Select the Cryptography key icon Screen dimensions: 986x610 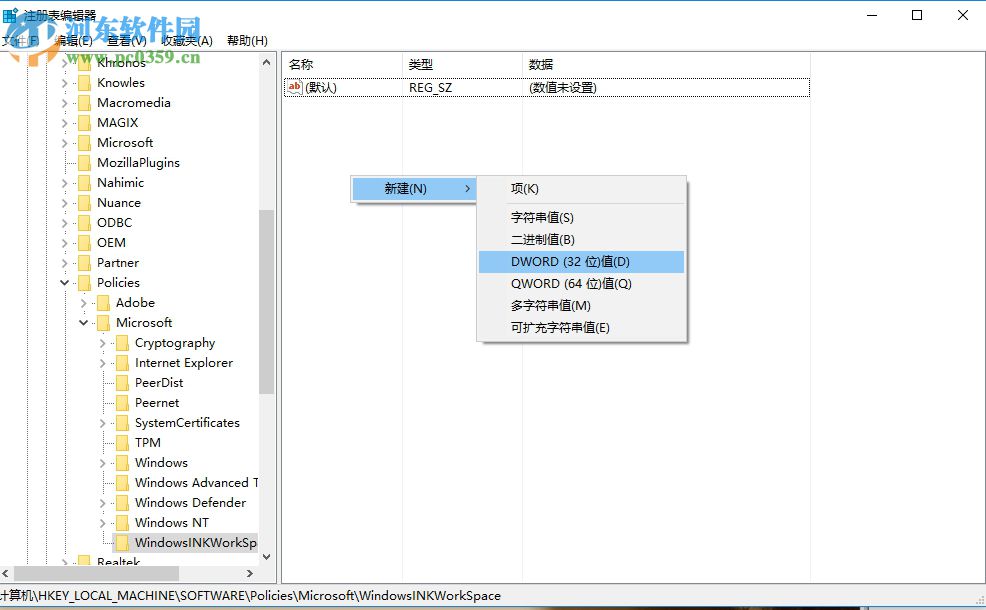click(122, 342)
